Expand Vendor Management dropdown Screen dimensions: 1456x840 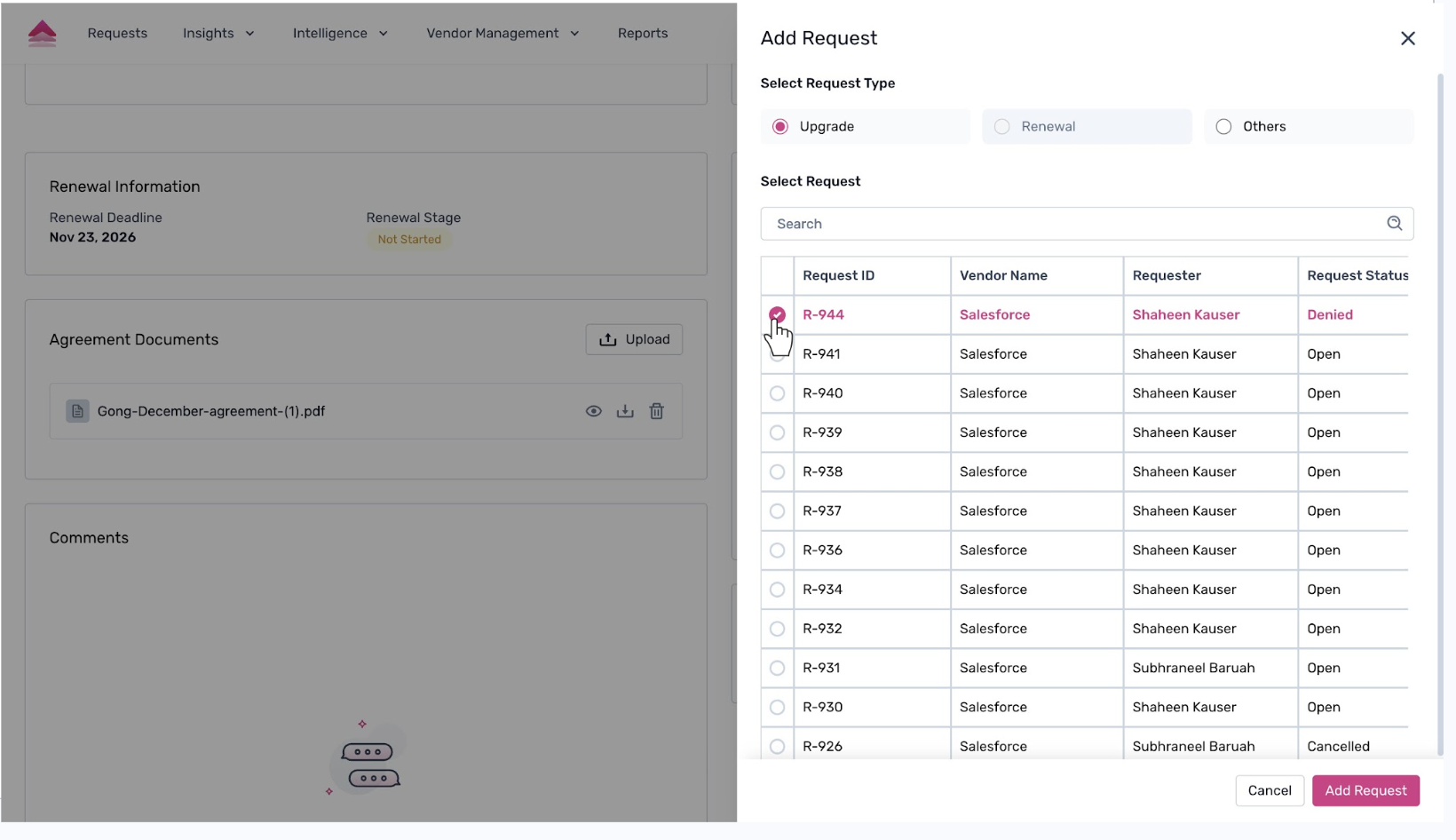502,34
